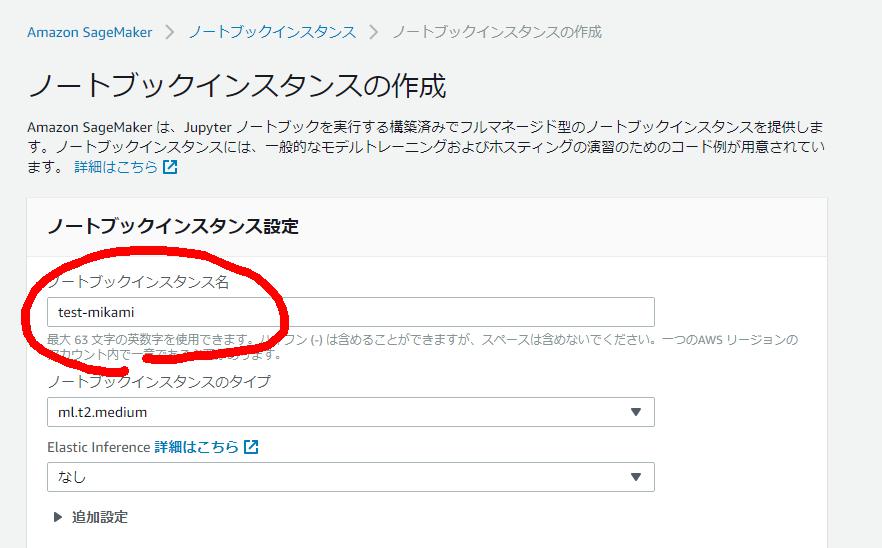The height and width of the screenshot is (548, 882).
Task: Open the Amazon SageMaker breadcrumb link
Action: [x=89, y=32]
